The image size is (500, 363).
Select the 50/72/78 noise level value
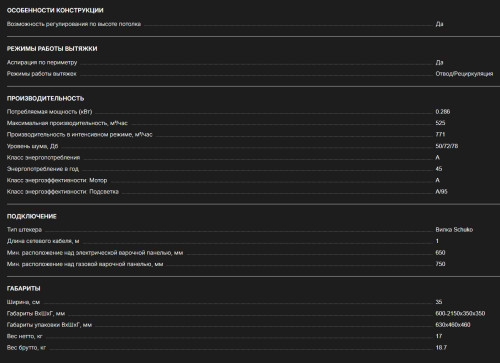click(x=446, y=146)
